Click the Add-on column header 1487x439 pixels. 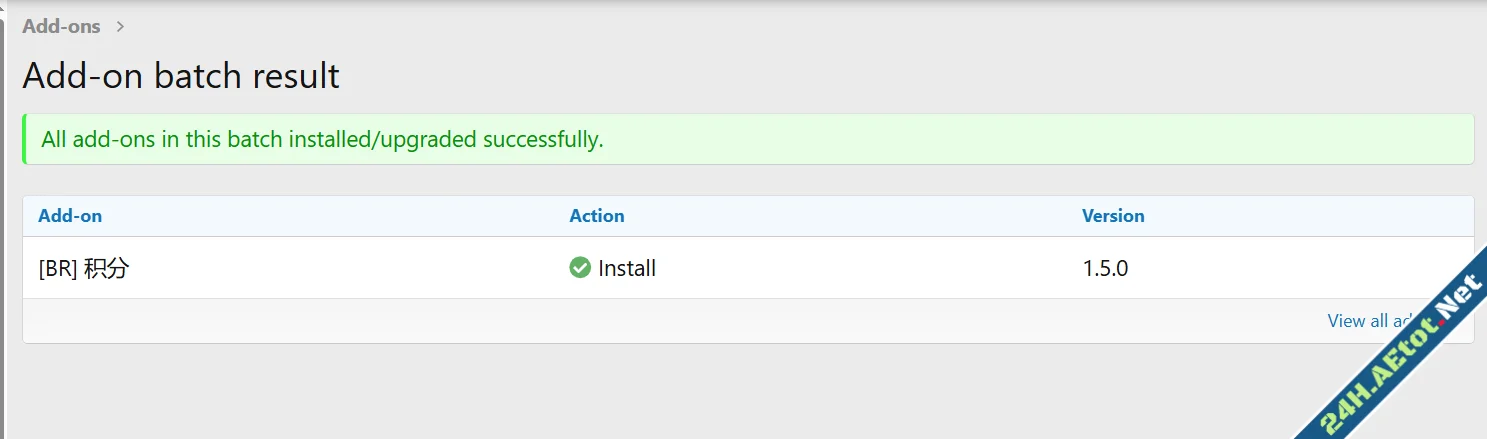tap(70, 216)
